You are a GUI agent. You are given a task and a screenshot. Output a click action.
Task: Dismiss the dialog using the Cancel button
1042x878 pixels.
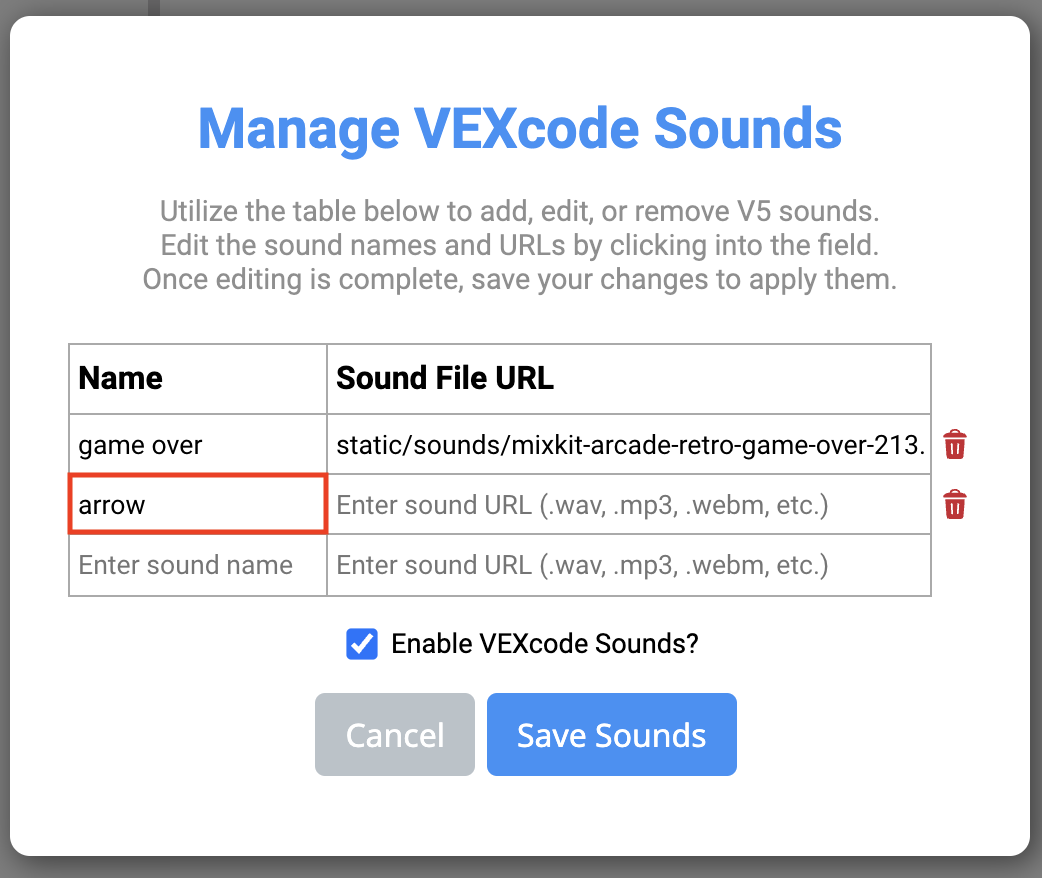[394, 734]
